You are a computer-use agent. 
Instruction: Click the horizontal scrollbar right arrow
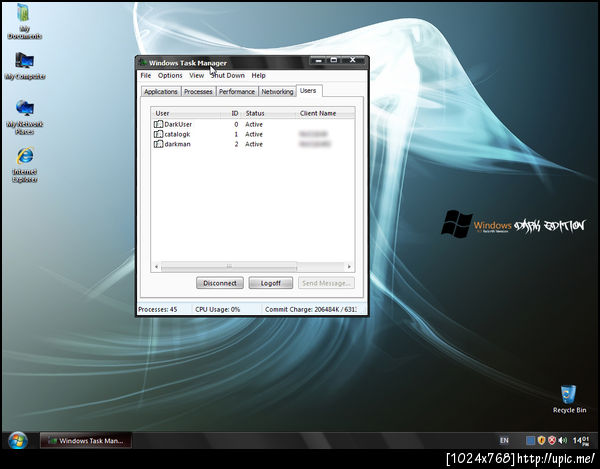349,267
